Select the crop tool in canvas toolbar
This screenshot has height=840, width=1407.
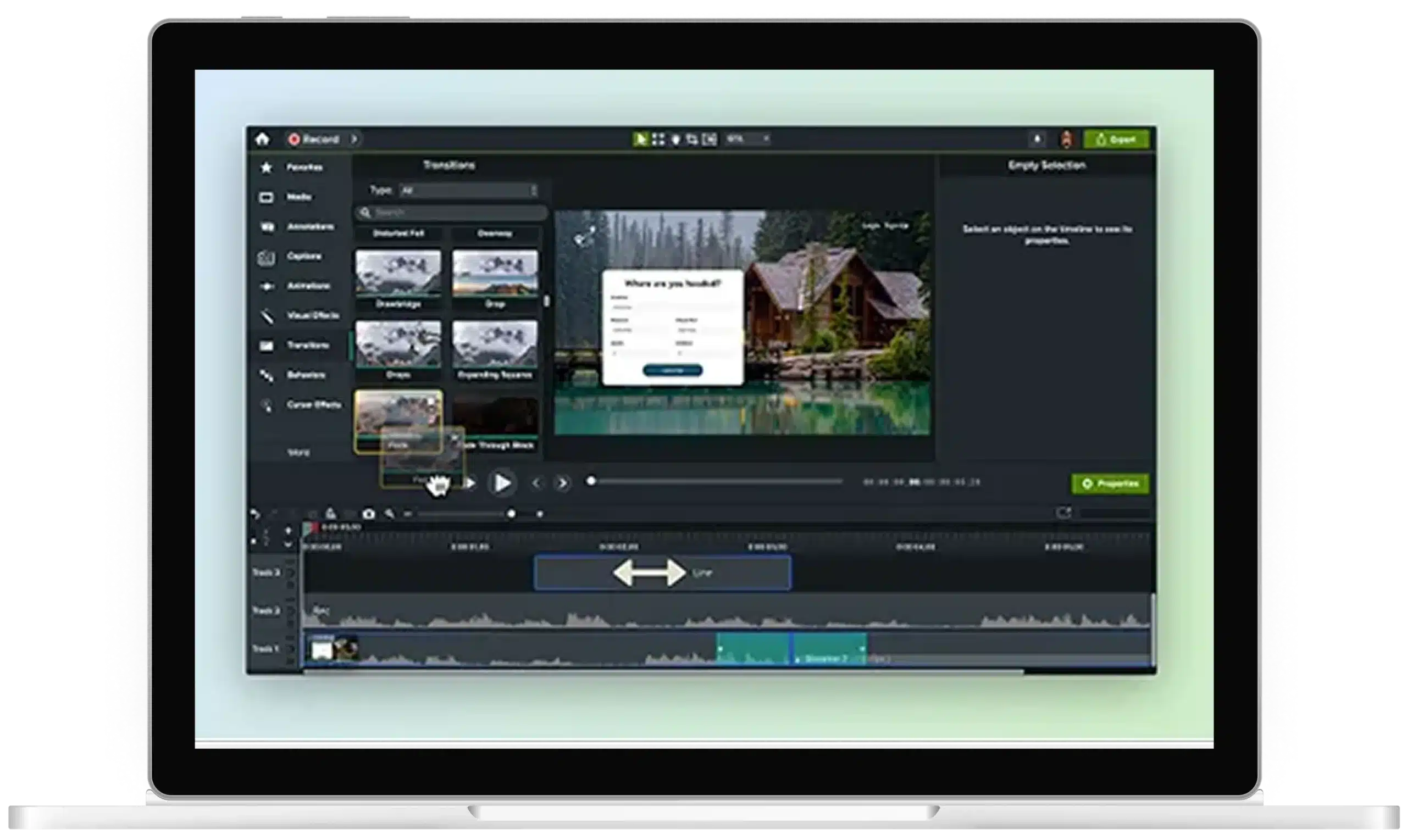(x=692, y=139)
